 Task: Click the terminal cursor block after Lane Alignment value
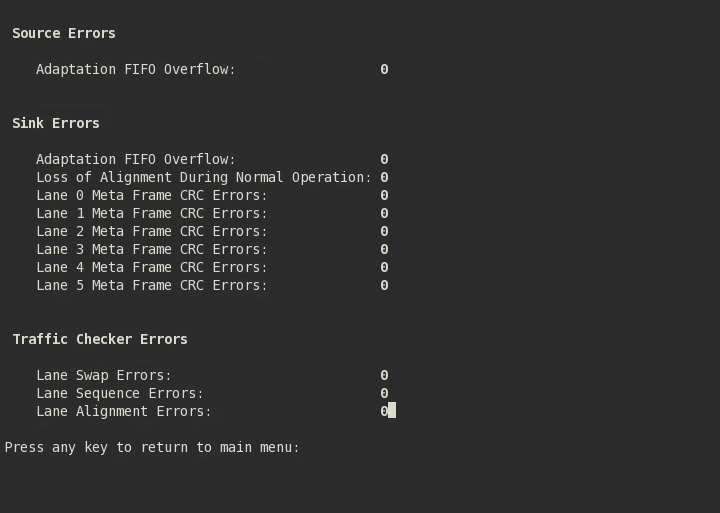point(392,410)
